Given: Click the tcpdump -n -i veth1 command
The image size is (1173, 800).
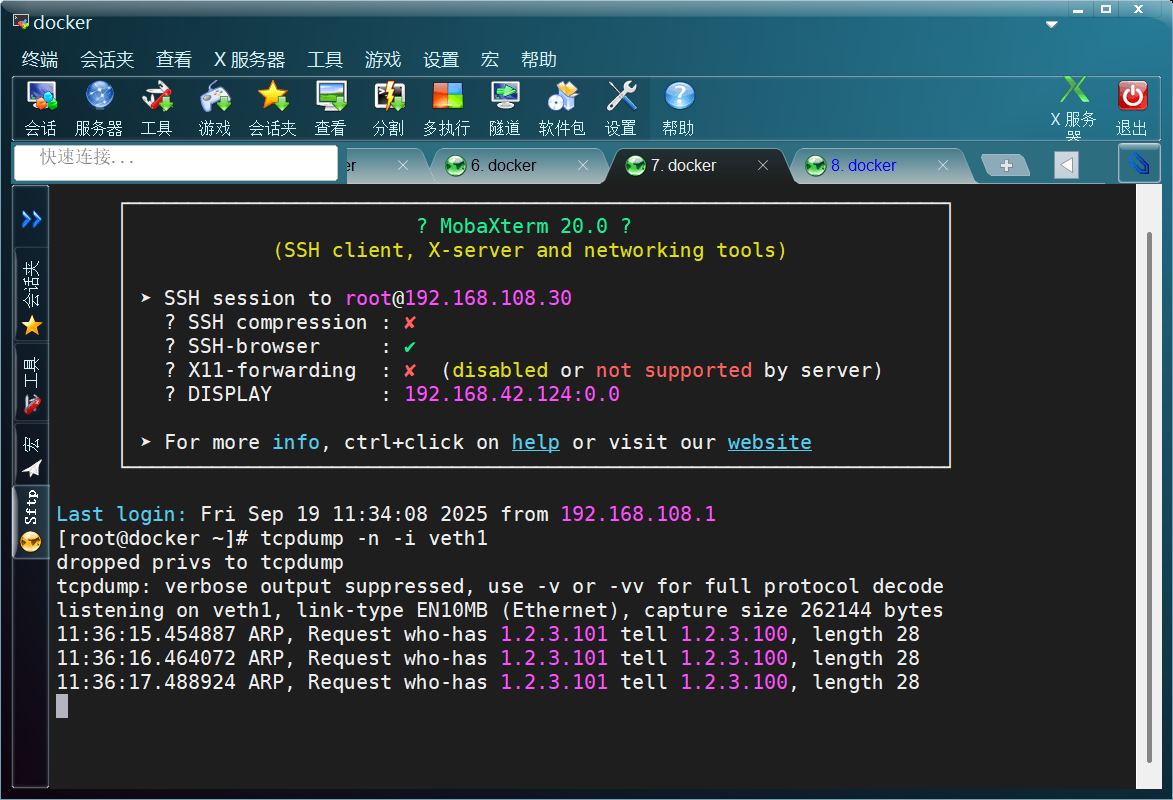Looking at the screenshot, I should pos(374,538).
